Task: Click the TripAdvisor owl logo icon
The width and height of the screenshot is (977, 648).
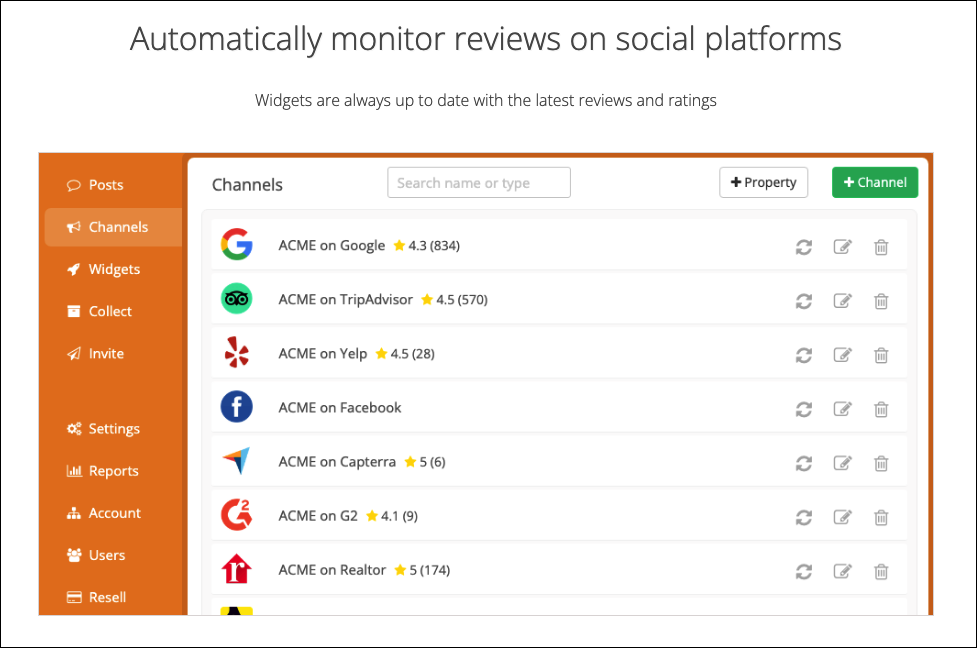Action: coord(236,299)
